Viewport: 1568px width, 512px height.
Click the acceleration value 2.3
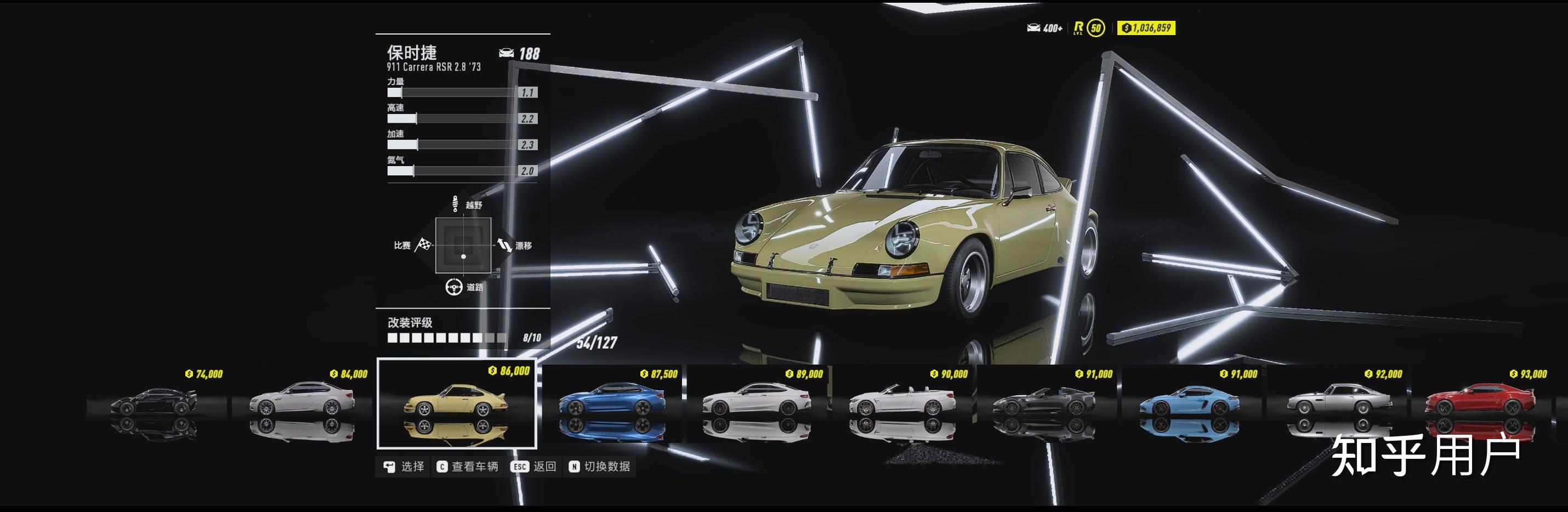click(528, 145)
